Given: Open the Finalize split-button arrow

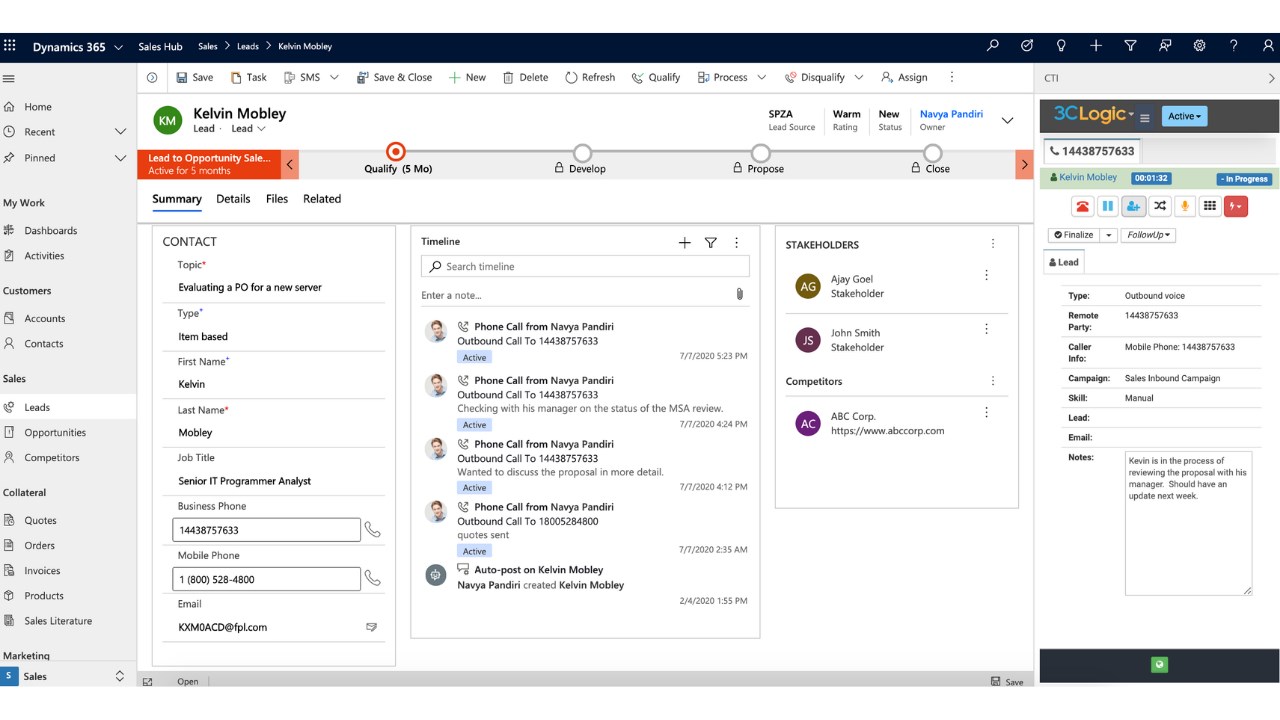Looking at the screenshot, I should (x=1108, y=235).
